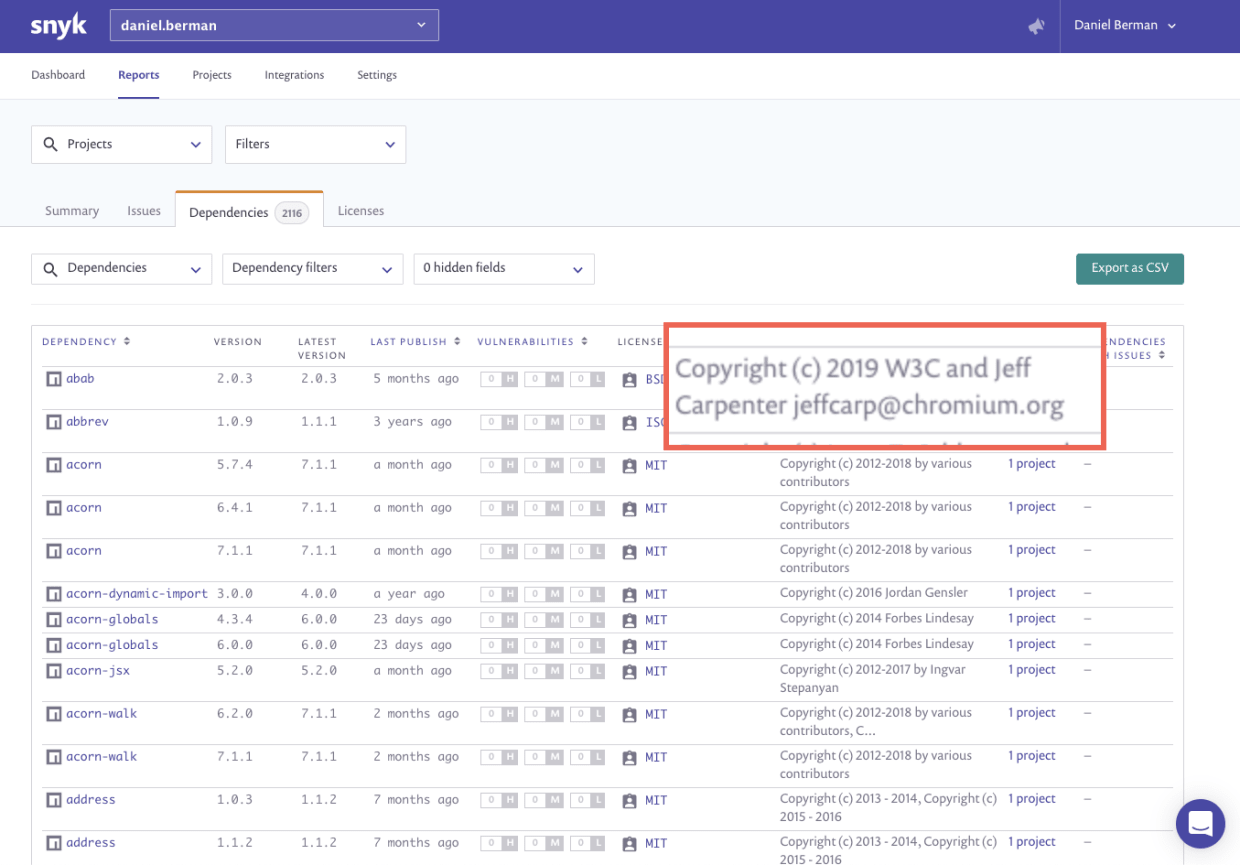Select the Reports nav item
The height and width of the screenshot is (865, 1240).
(x=138, y=75)
